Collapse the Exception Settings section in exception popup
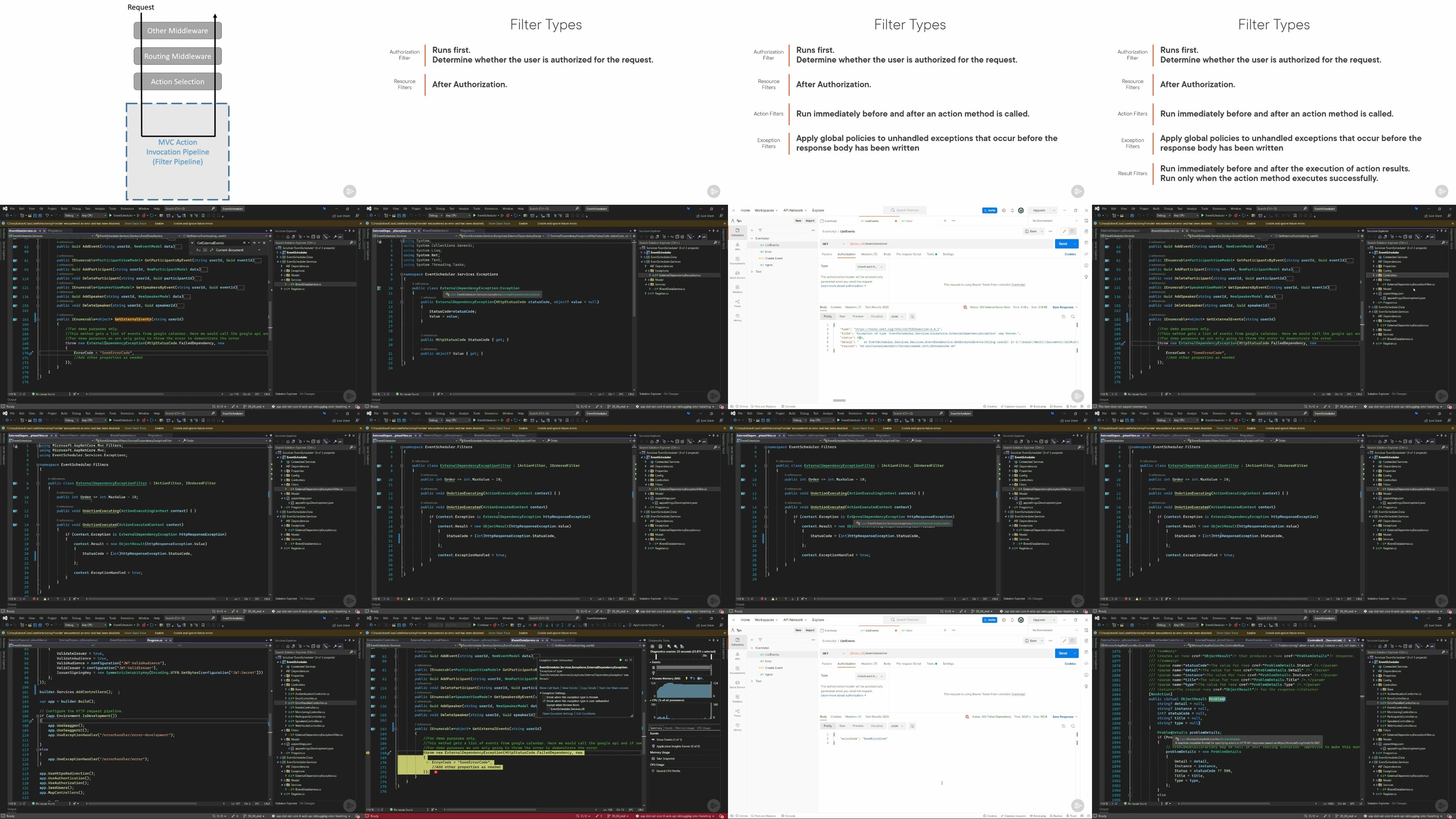 tap(541, 693)
